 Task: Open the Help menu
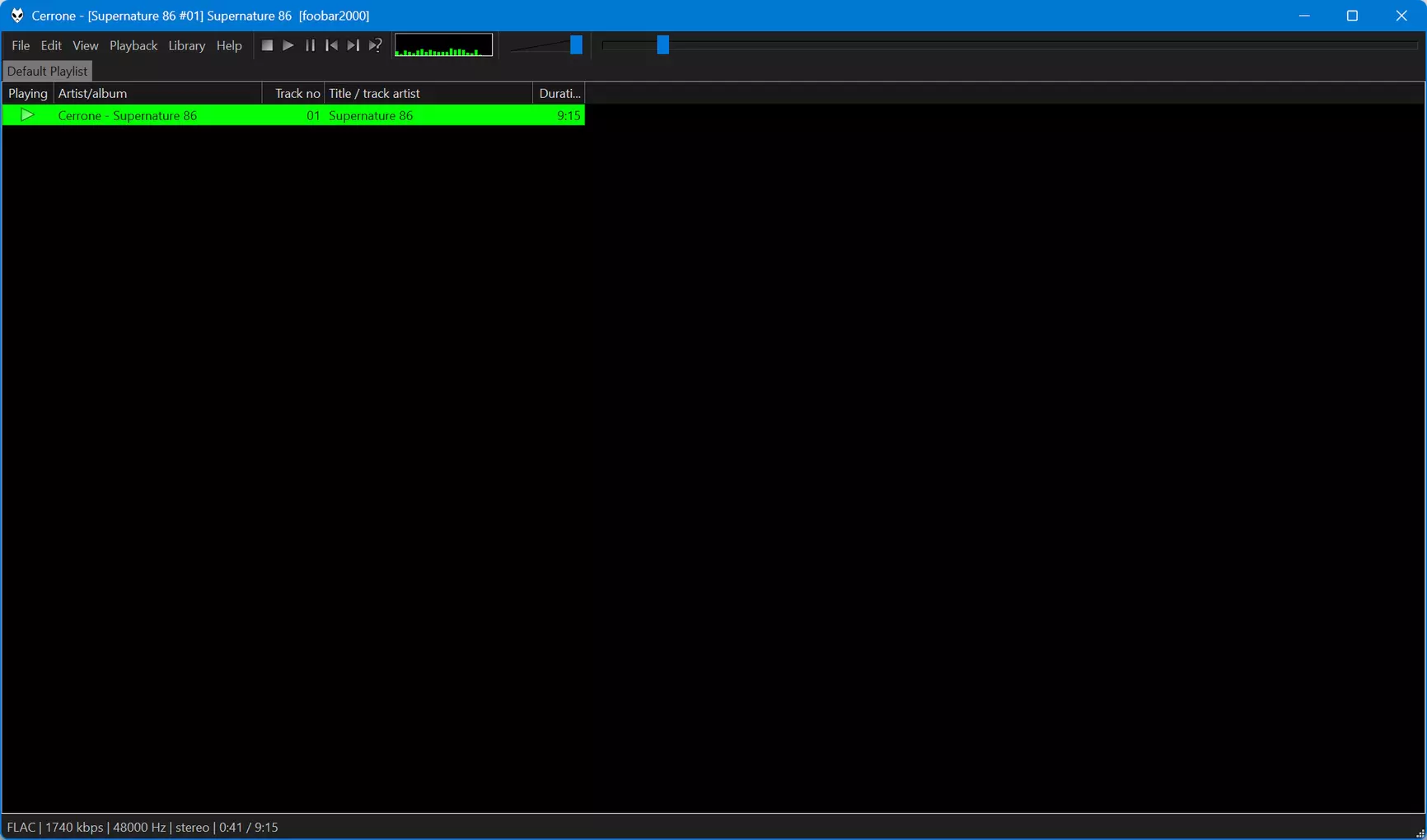[x=229, y=45]
